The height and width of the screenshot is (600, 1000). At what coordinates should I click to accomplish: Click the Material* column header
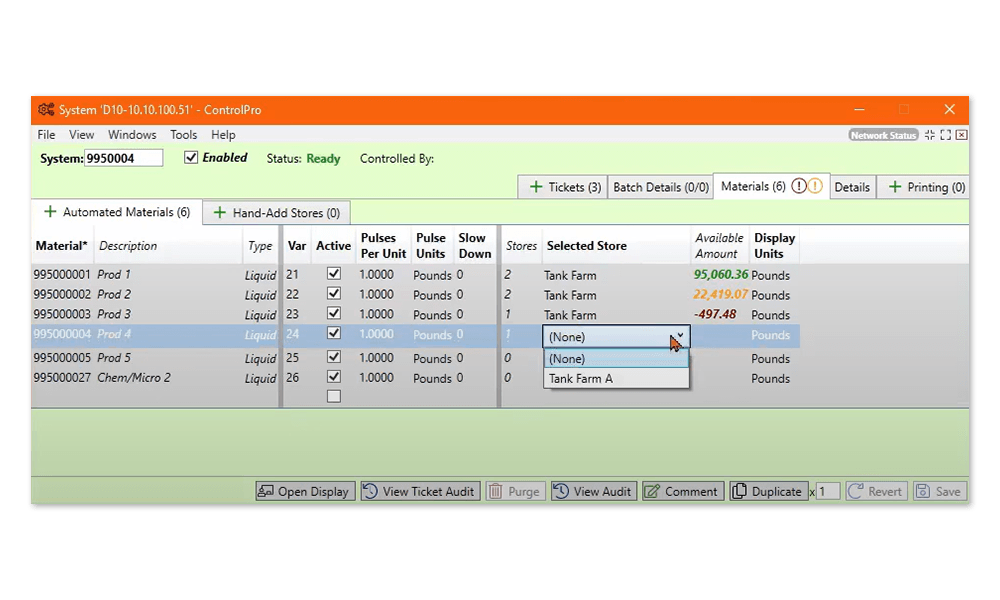point(61,245)
